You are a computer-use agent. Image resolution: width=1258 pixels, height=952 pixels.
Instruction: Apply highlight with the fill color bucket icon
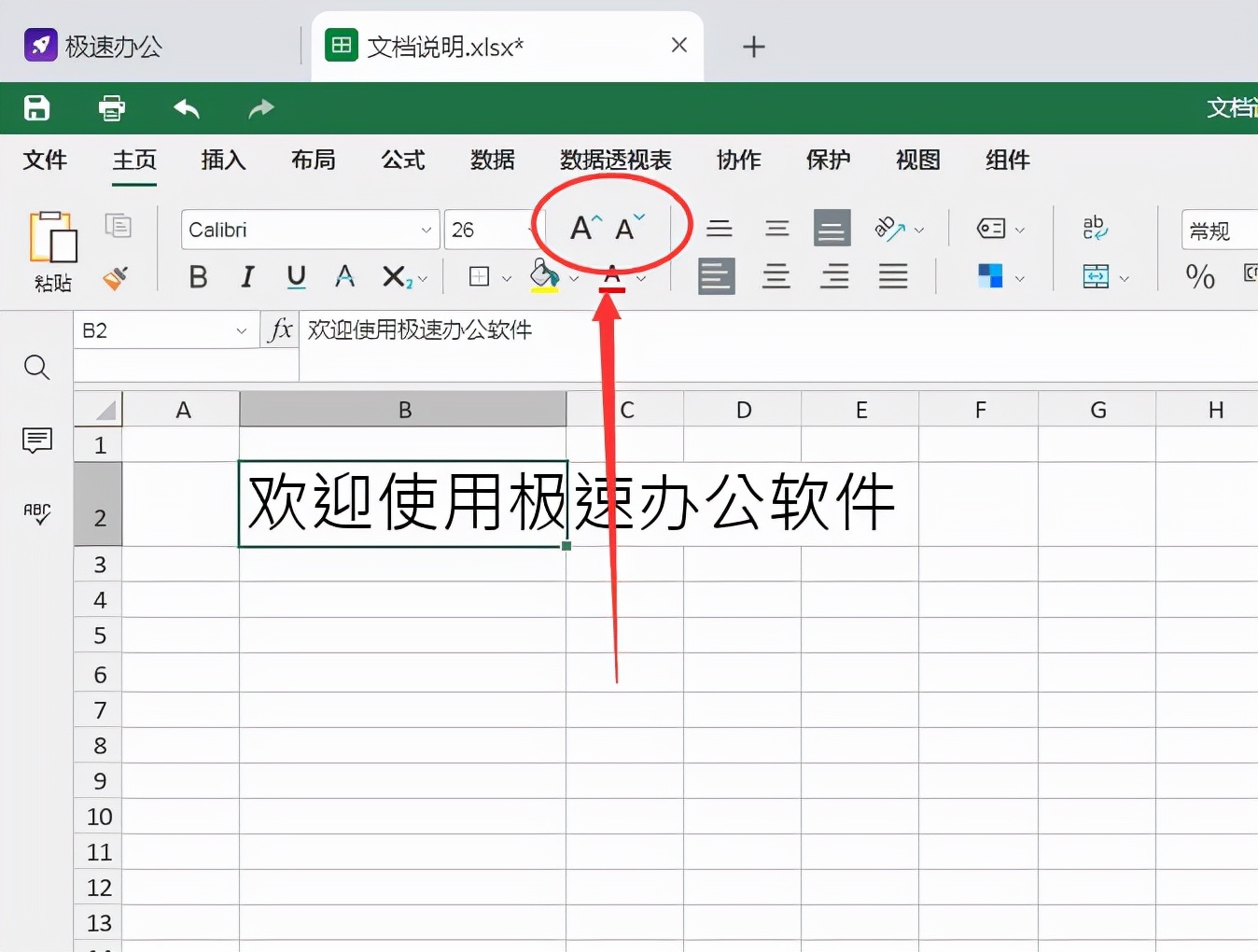tap(544, 276)
